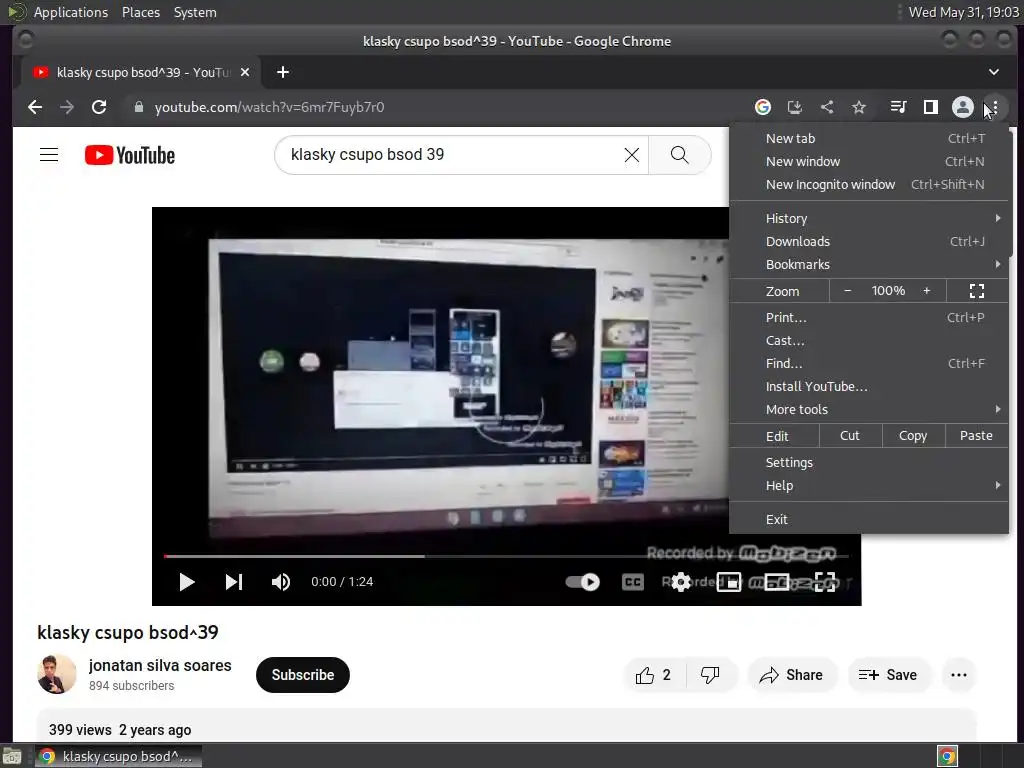The width and height of the screenshot is (1024, 768).
Task: Open the jonatan silva soares channel name link
Action: [160, 665]
